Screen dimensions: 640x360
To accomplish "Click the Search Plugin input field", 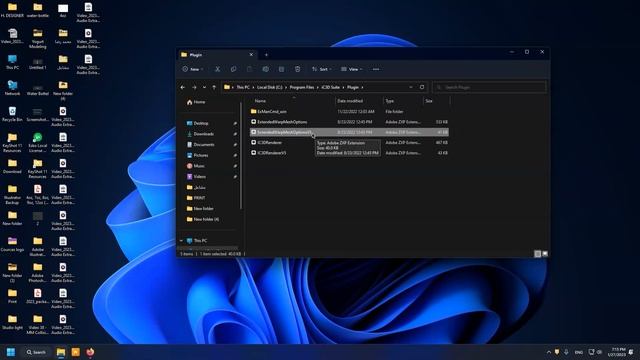I will click(x=489, y=87).
